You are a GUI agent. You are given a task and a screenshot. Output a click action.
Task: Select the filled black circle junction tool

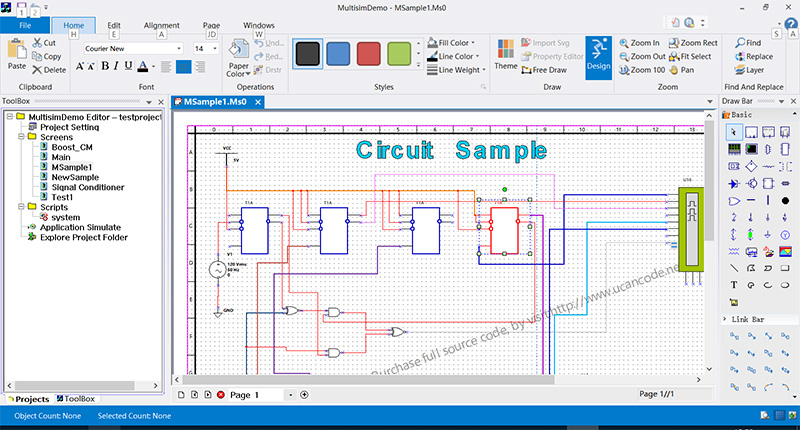785,200
